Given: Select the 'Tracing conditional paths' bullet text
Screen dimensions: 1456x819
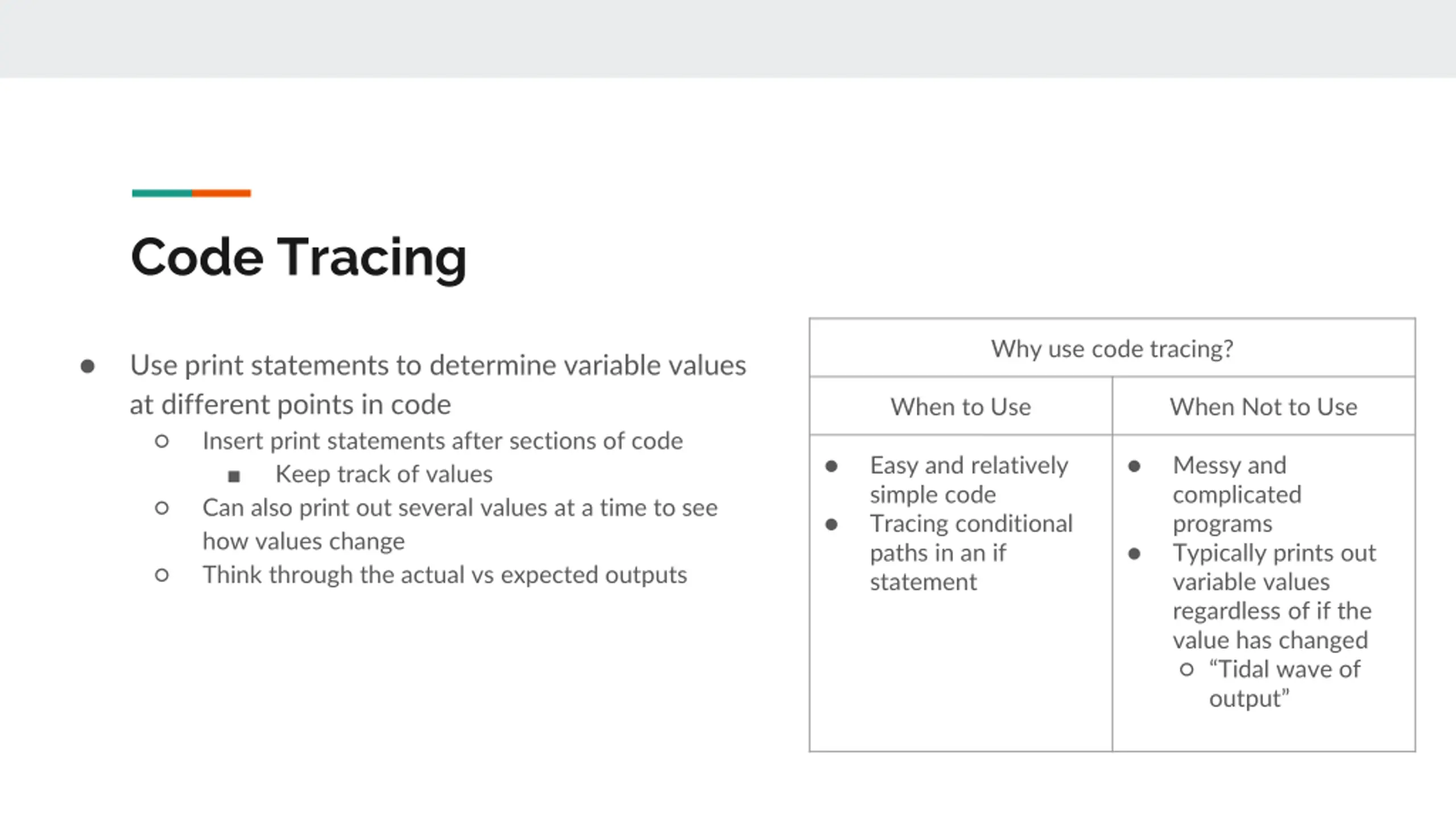Looking at the screenshot, I should coord(971,552).
